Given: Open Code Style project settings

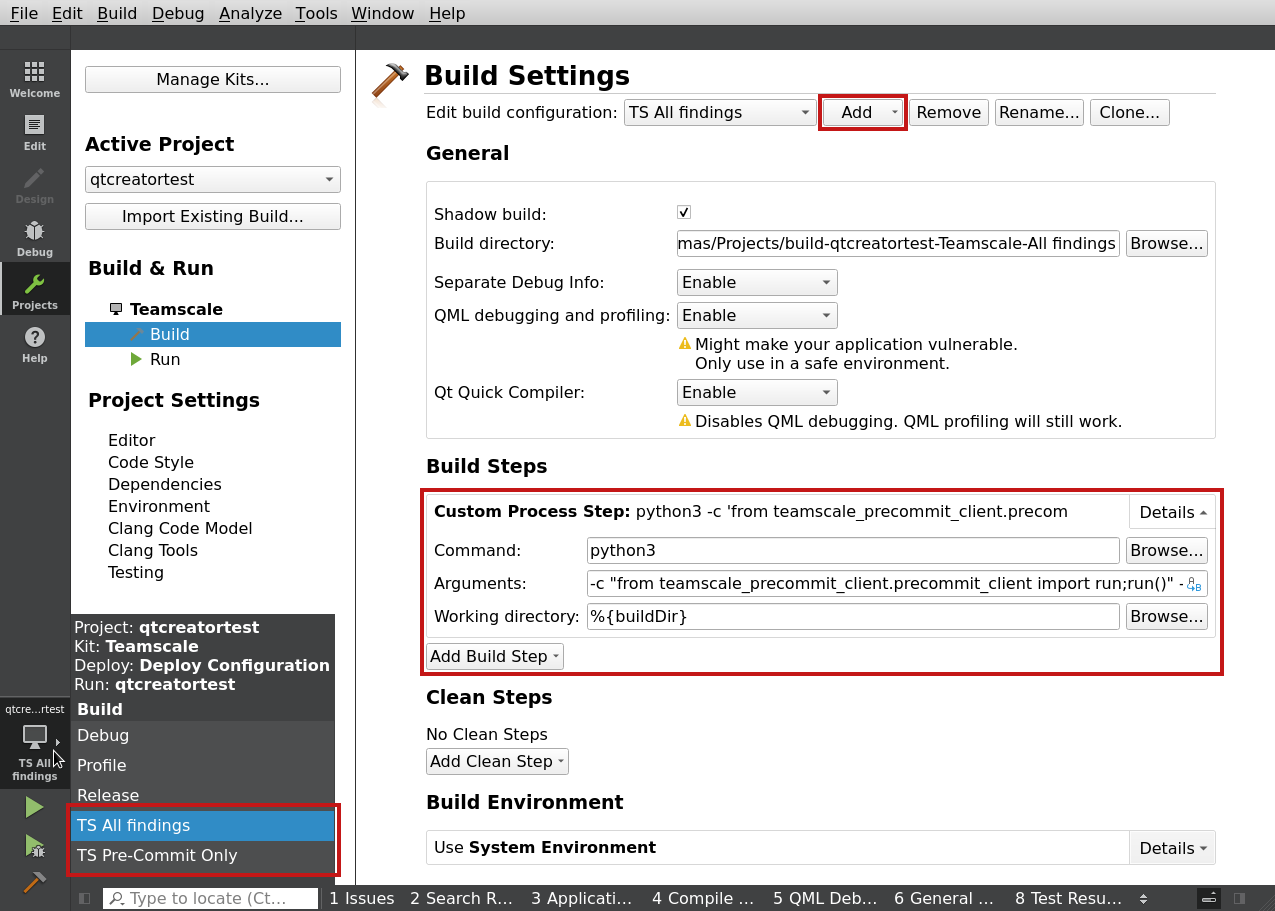Looking at the screenshot, I should coord(151,462).
